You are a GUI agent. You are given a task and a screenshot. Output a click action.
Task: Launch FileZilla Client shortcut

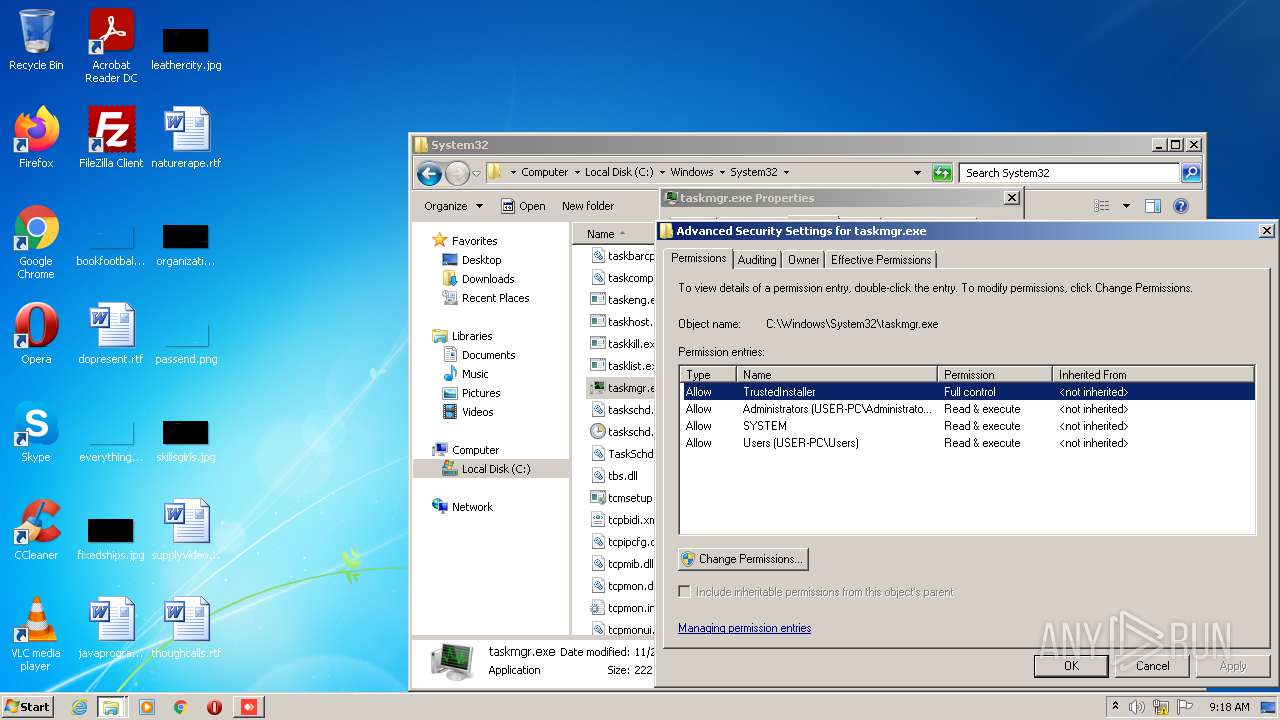111,137
